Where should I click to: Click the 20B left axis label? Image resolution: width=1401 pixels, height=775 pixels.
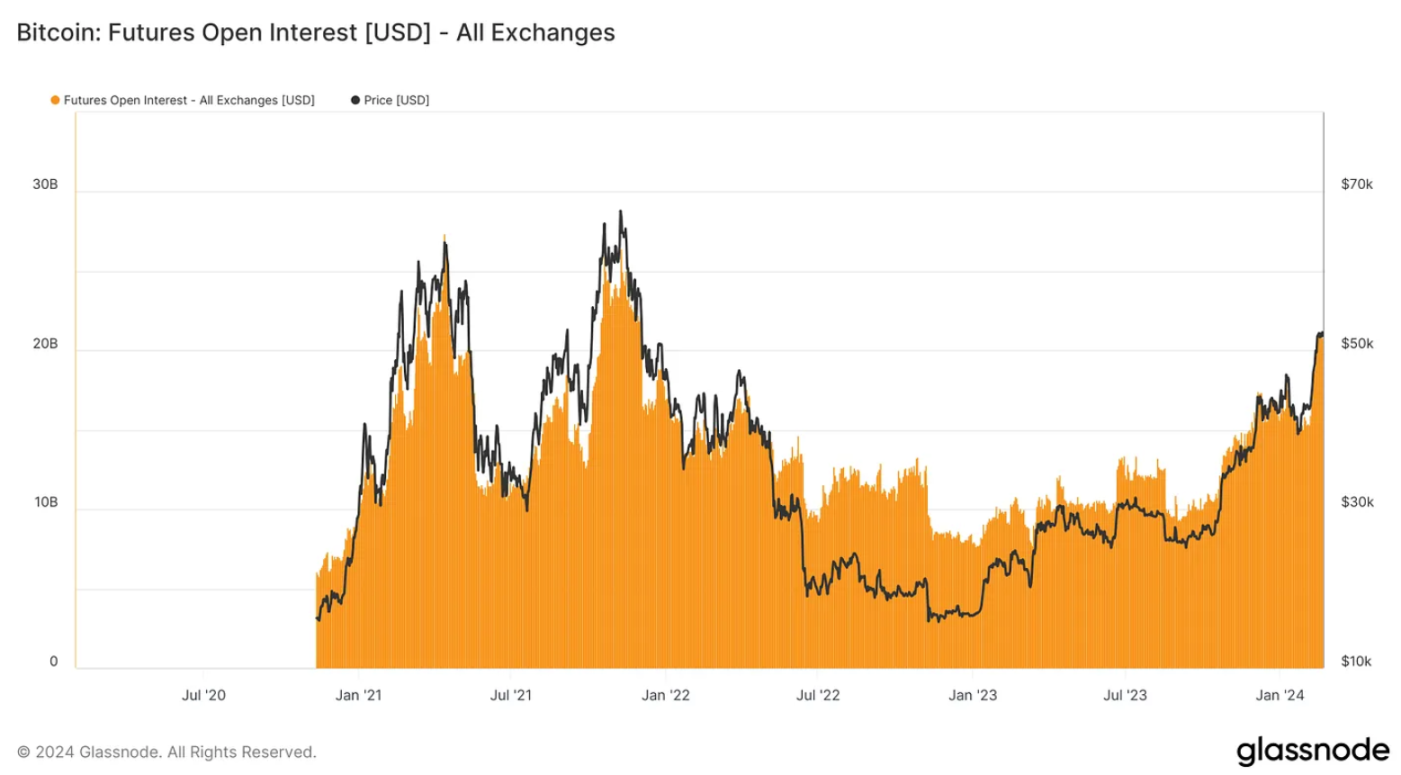pyautogui.click(x=45, y=343)
